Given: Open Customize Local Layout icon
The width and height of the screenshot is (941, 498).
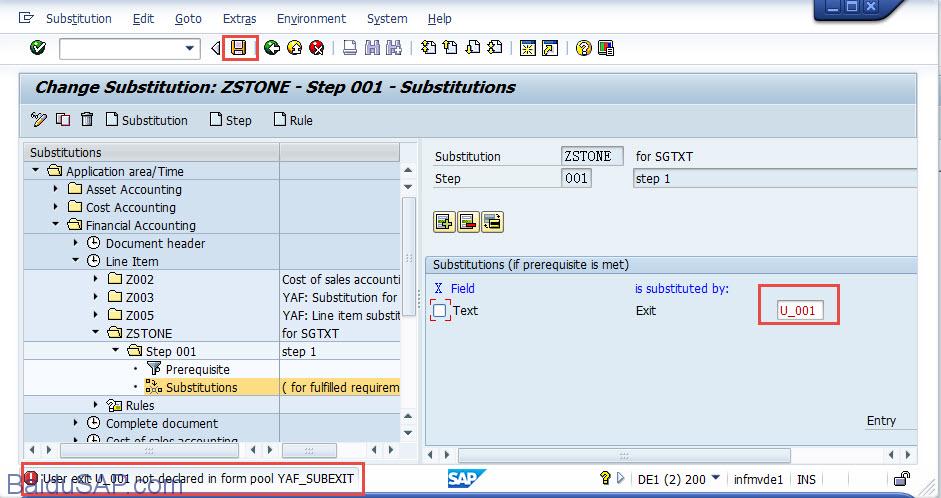Looking at the screenshot, I should 606,48.
